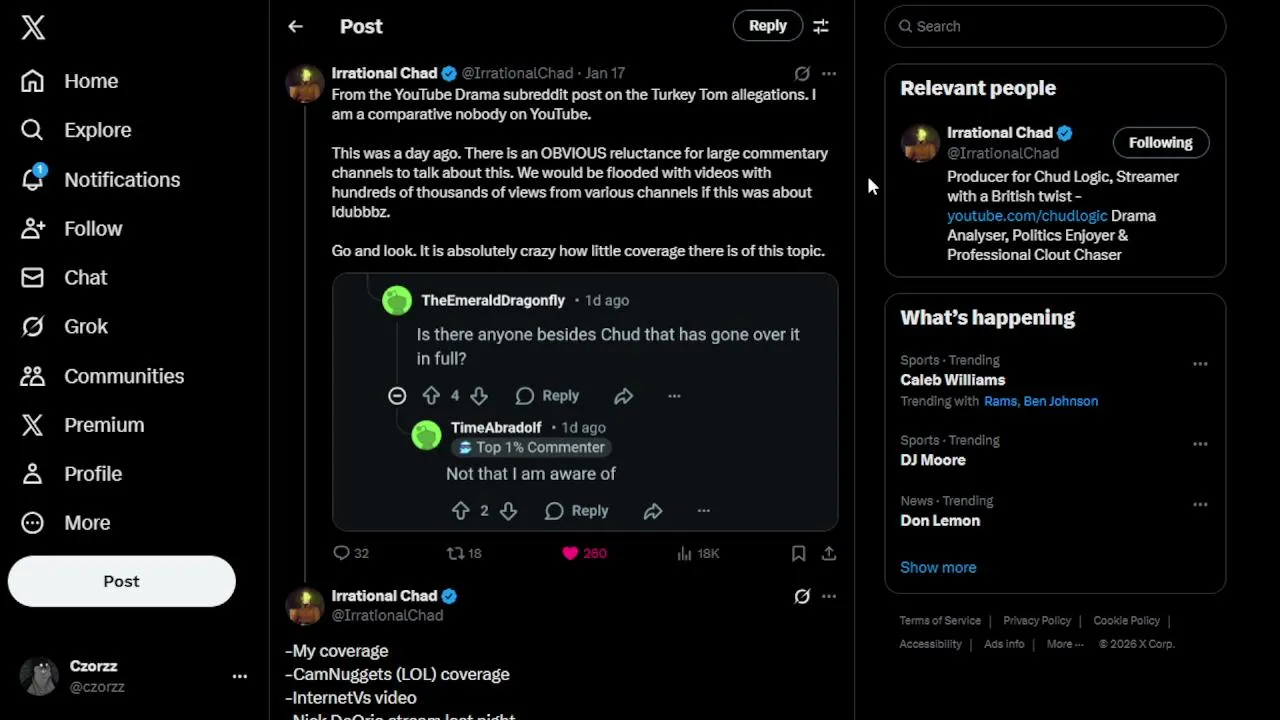Toggle the Following button for Irrational Chad

[1160, 143]
